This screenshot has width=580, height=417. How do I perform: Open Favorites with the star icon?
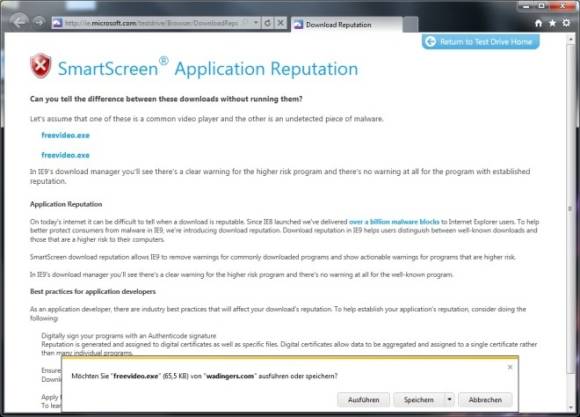point(552,23)
